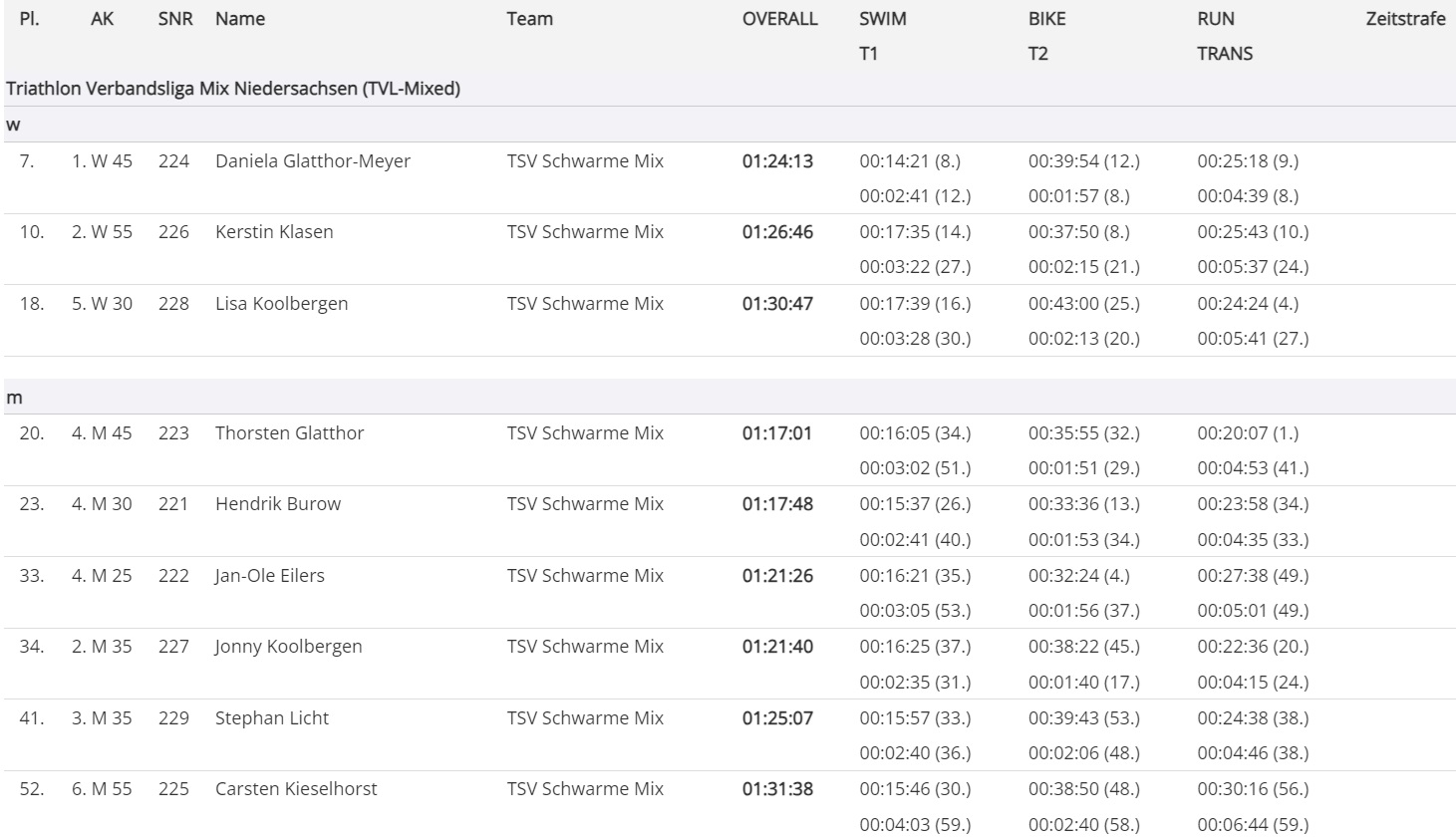Click the BIKE column header
1456x839 pixels.
[1046, 19]
